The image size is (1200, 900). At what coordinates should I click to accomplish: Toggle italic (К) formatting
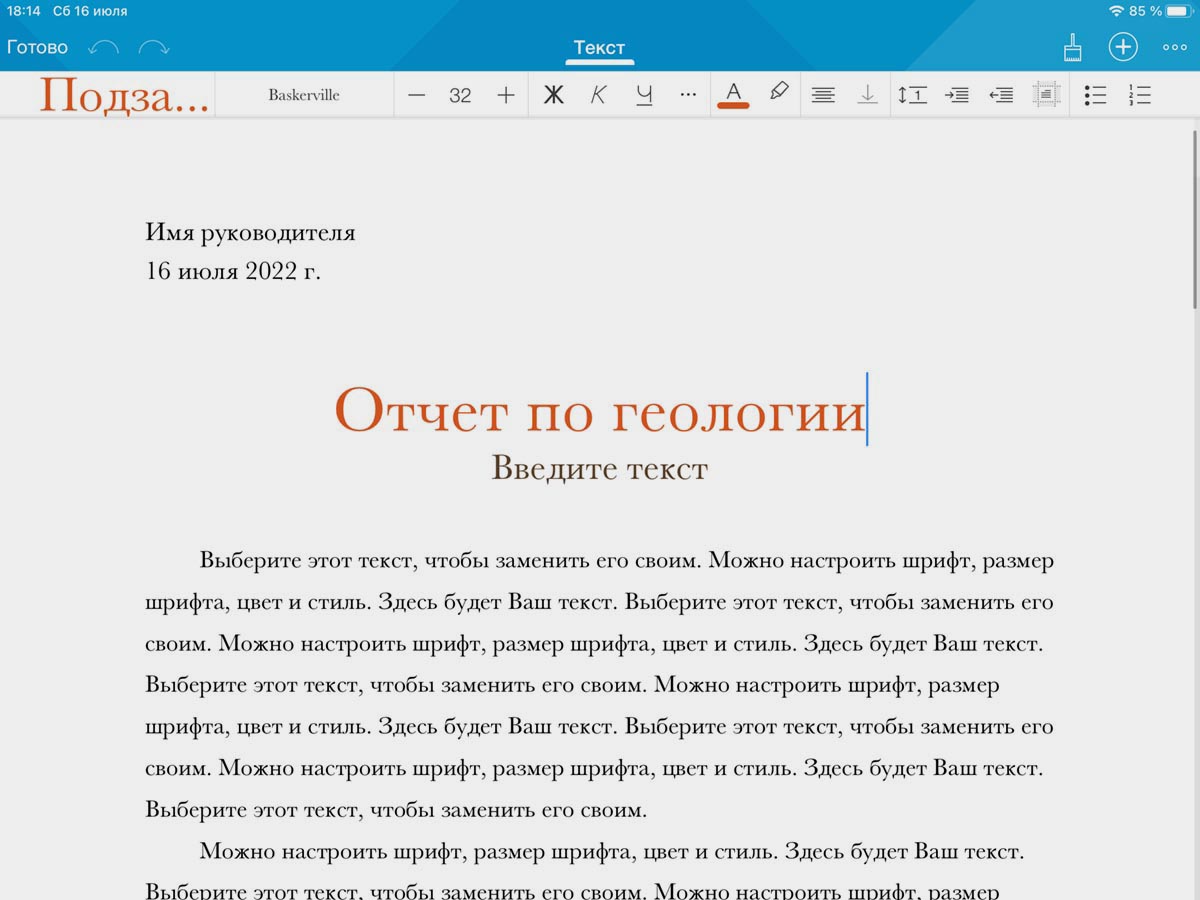[598, 95]
